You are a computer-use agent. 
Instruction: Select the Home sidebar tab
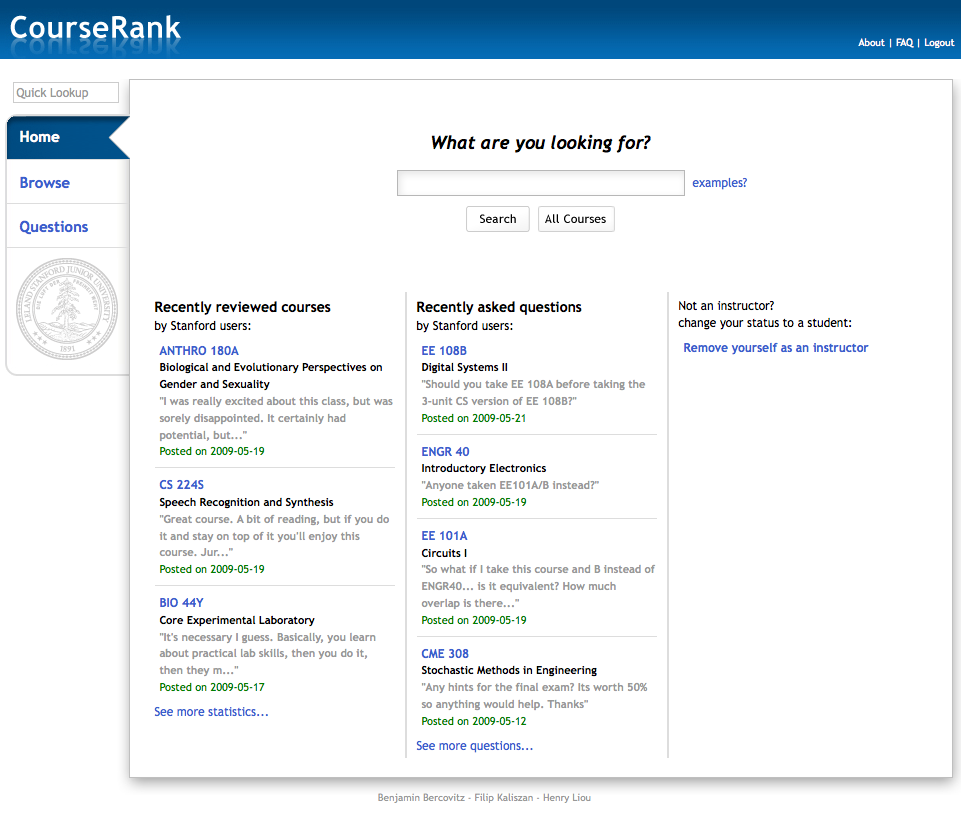pyautogui.click(x=67, y=137)
